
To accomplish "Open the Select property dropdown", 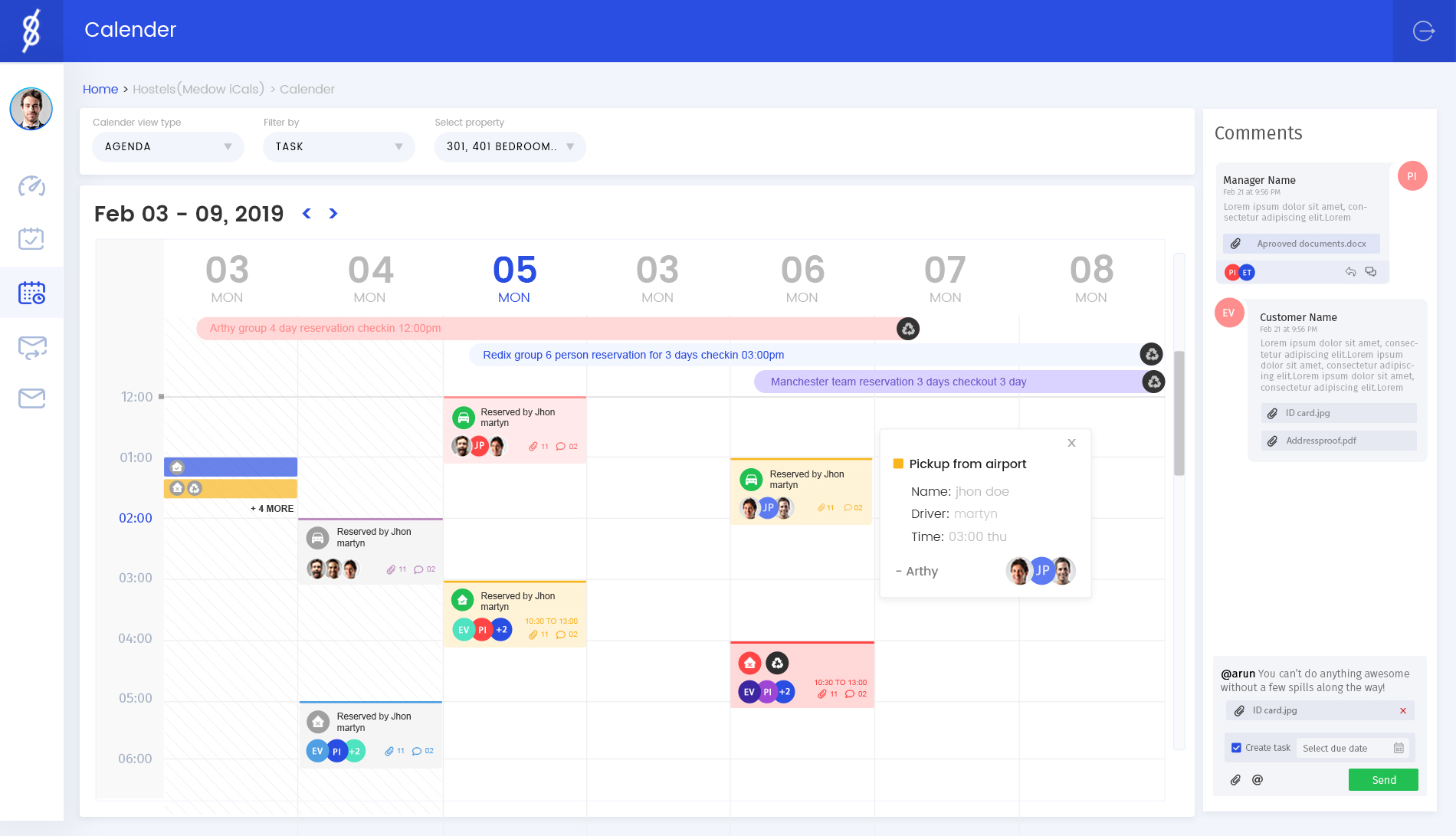I will click(510, 147).
